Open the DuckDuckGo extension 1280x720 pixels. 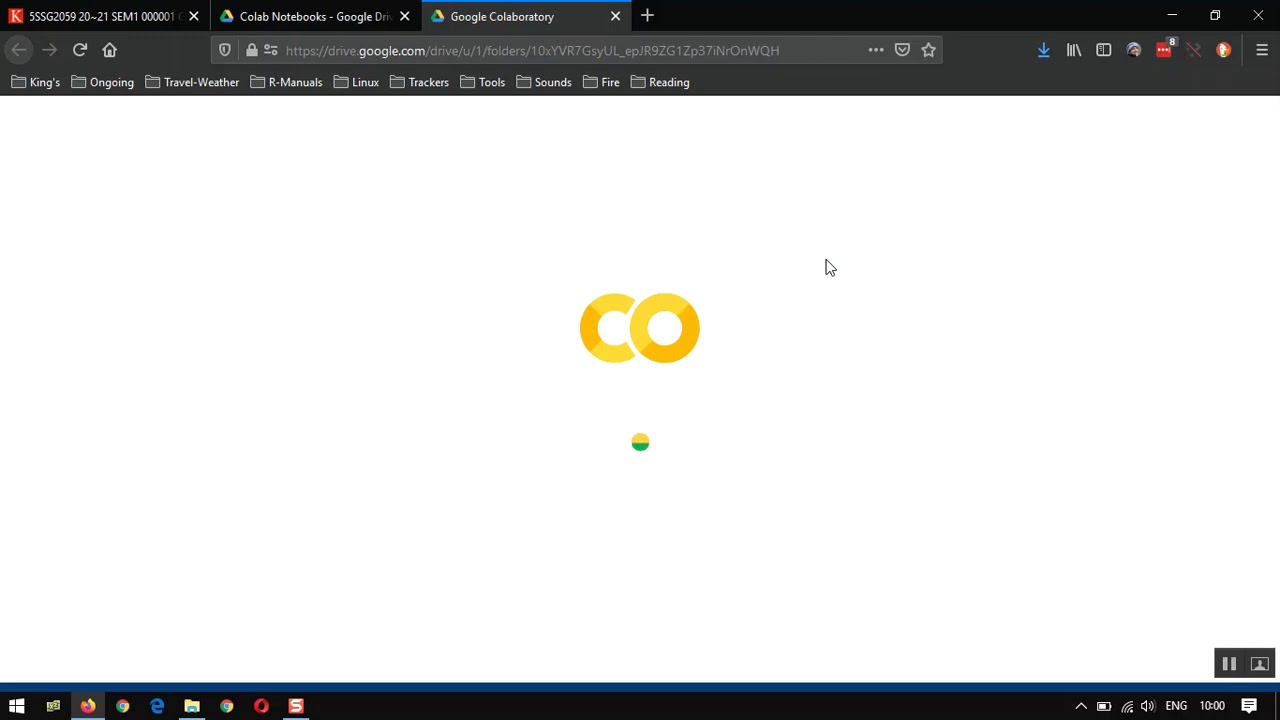(1223, 50)
